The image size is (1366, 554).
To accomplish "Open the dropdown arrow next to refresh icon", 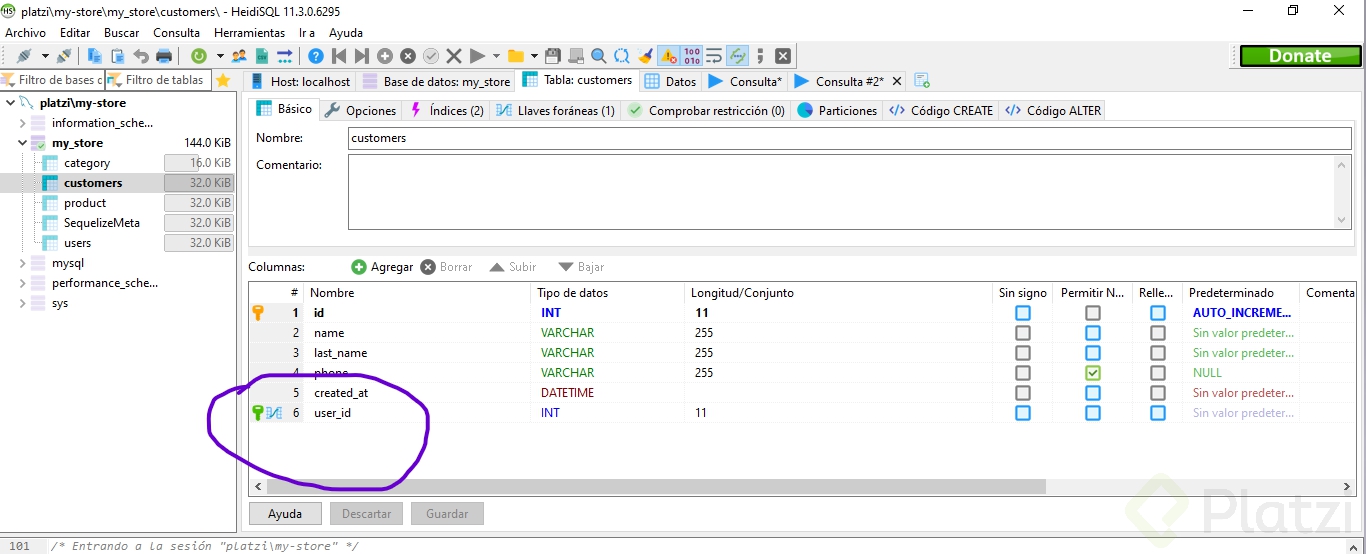I will tap(219, 56).
